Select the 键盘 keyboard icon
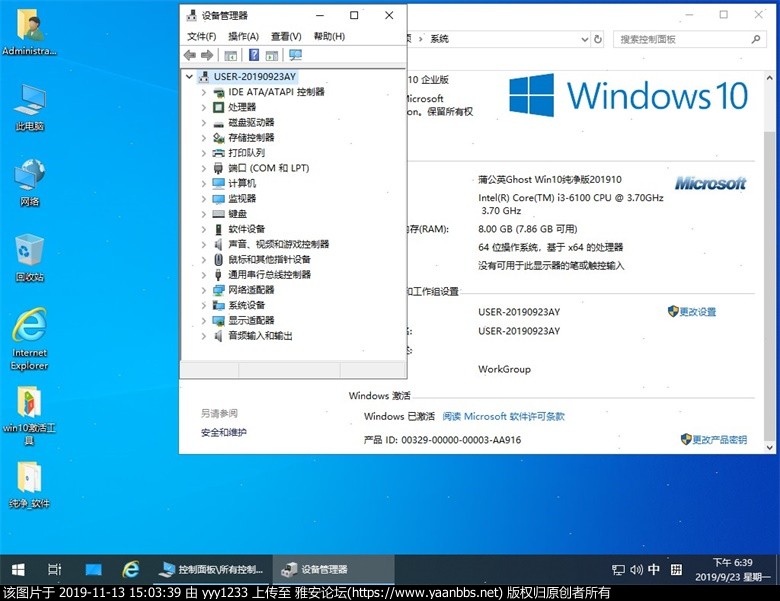This screenshot has height=601, width=780. pos(218,214)
